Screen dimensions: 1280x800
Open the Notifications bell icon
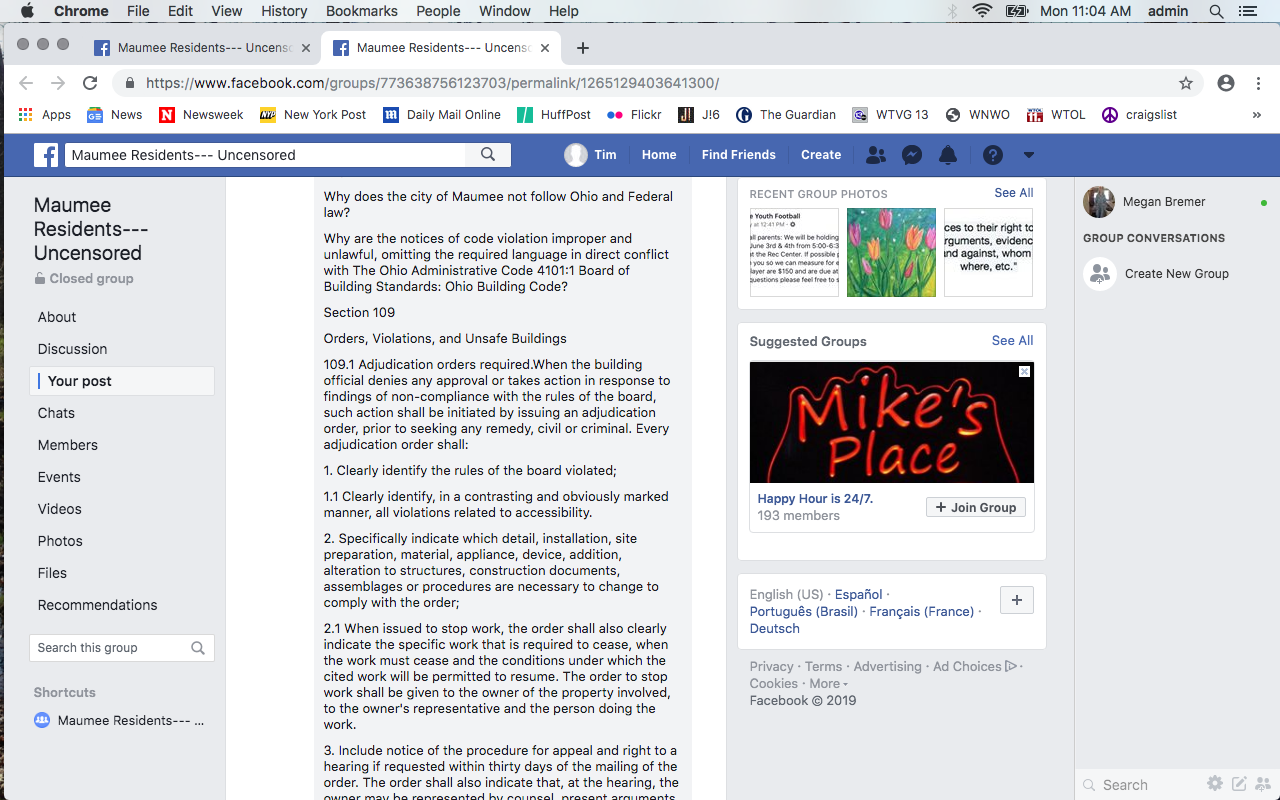[x=948, y=155]
